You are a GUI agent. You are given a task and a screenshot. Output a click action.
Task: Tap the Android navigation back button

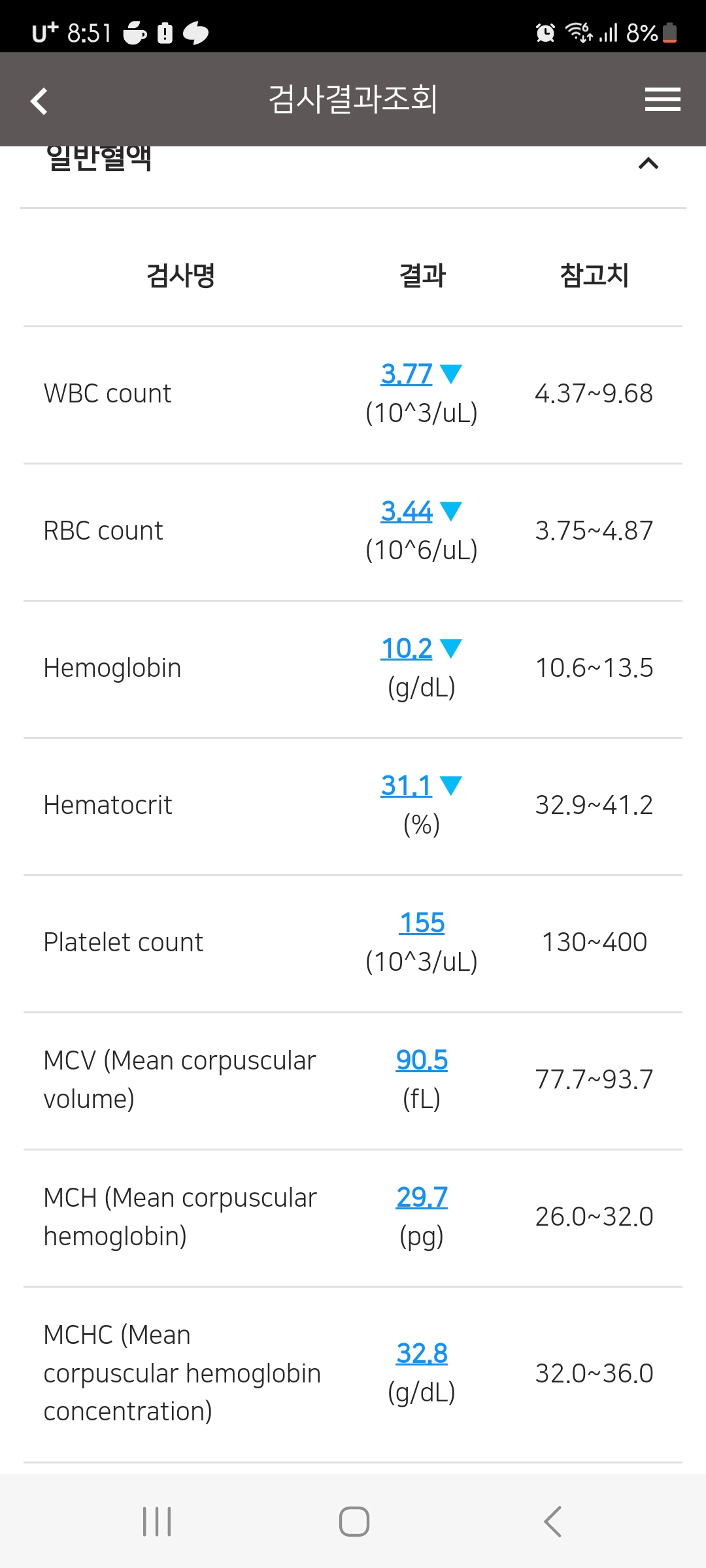click(552, 1522)
